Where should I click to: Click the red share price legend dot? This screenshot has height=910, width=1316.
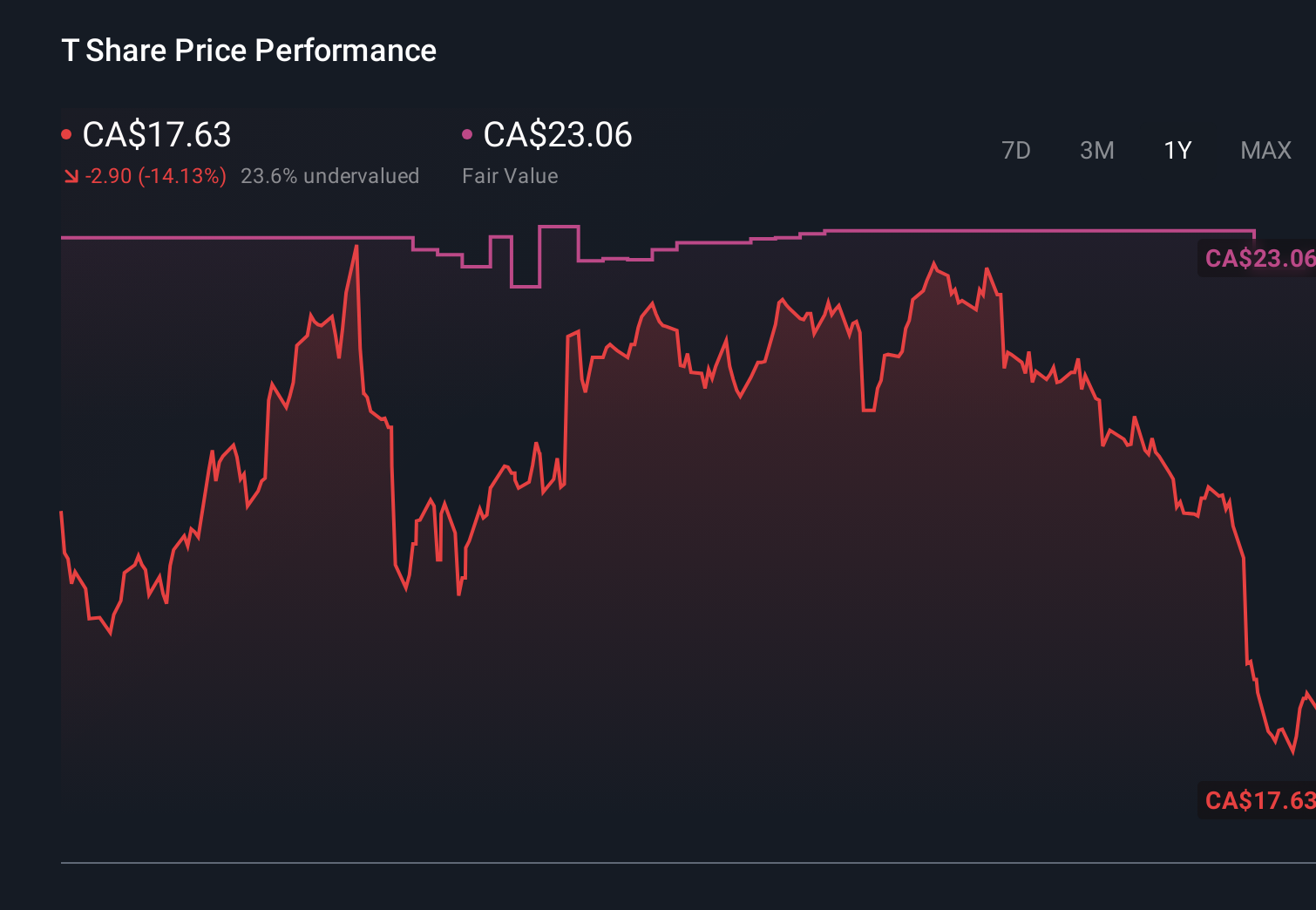pyautogui.click(x=67, y=132)
